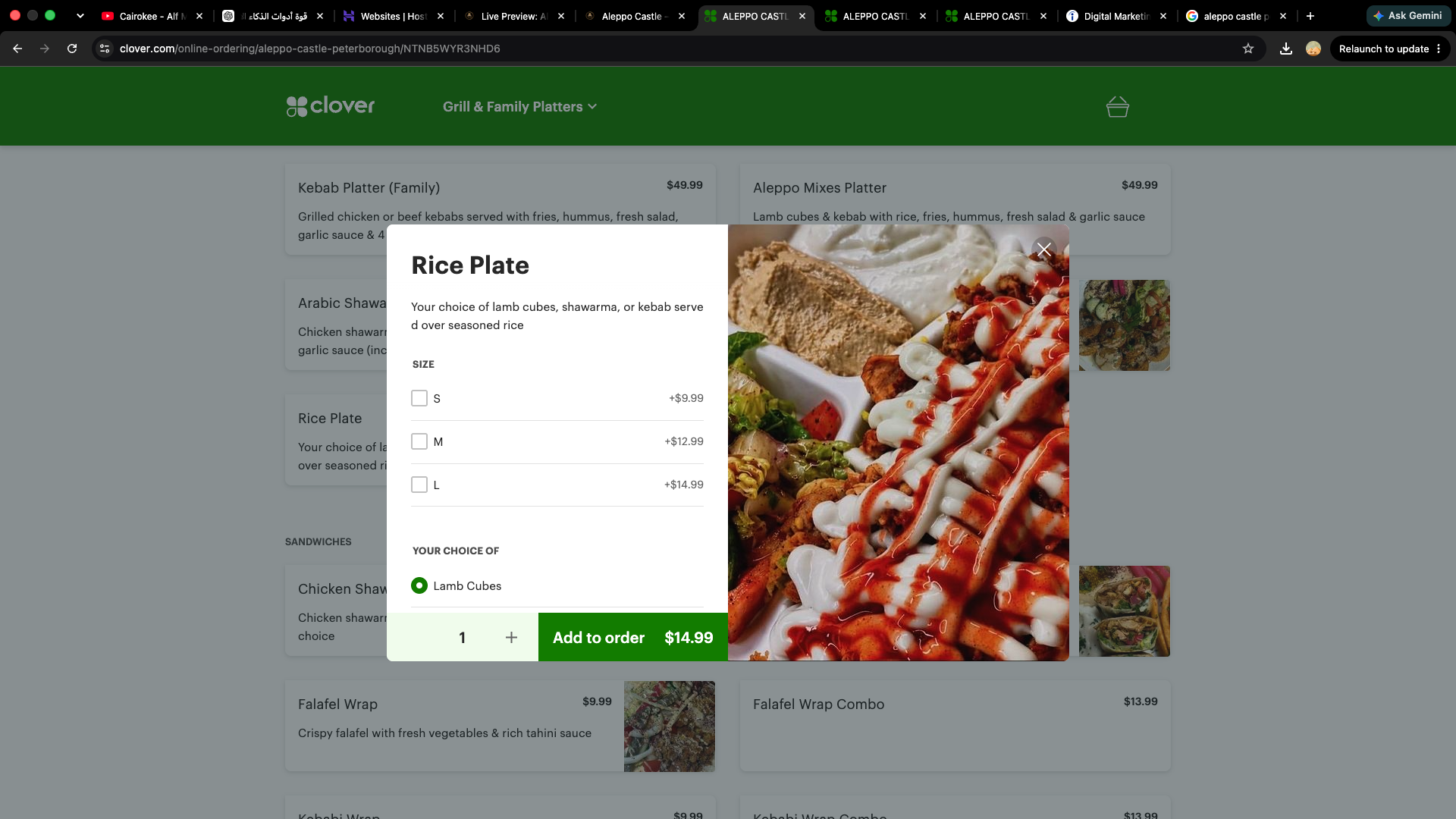
Task: Select the Lamb Cubes radio option
Action: pyautogui.click(x=419, y=585)
